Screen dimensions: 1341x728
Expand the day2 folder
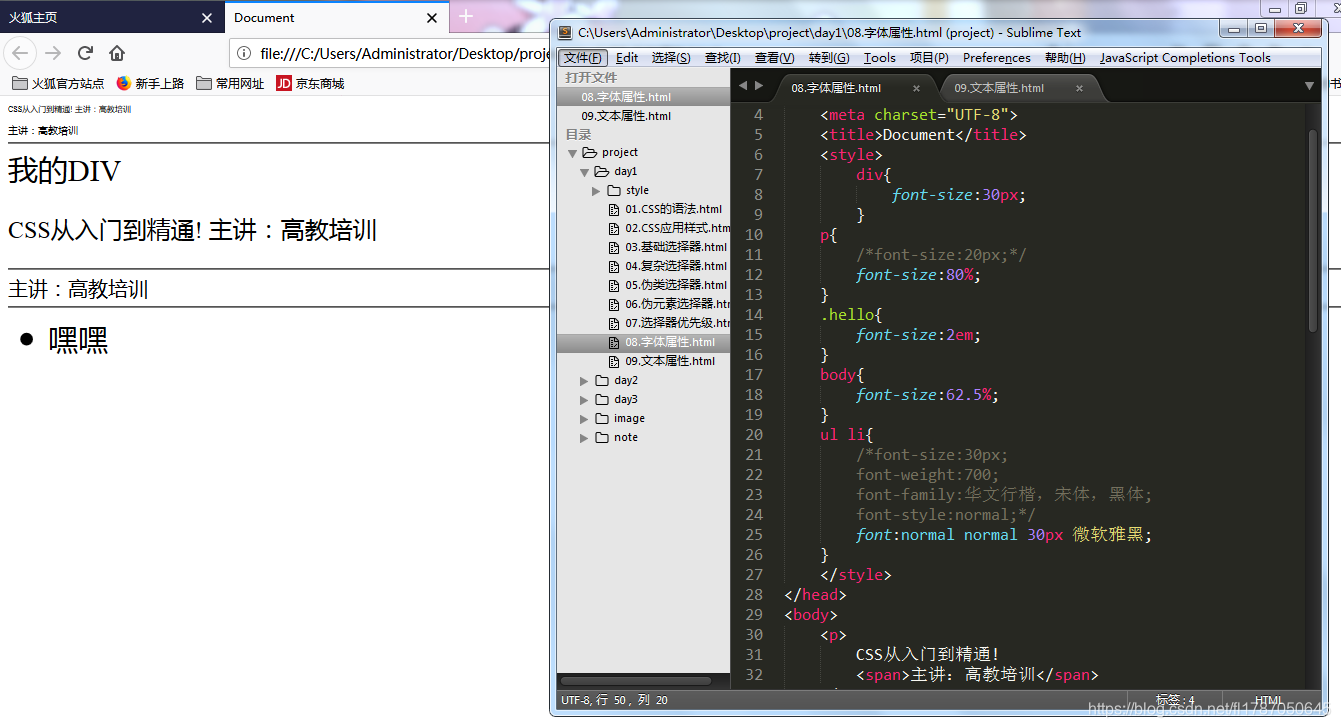tap(584, 381)
